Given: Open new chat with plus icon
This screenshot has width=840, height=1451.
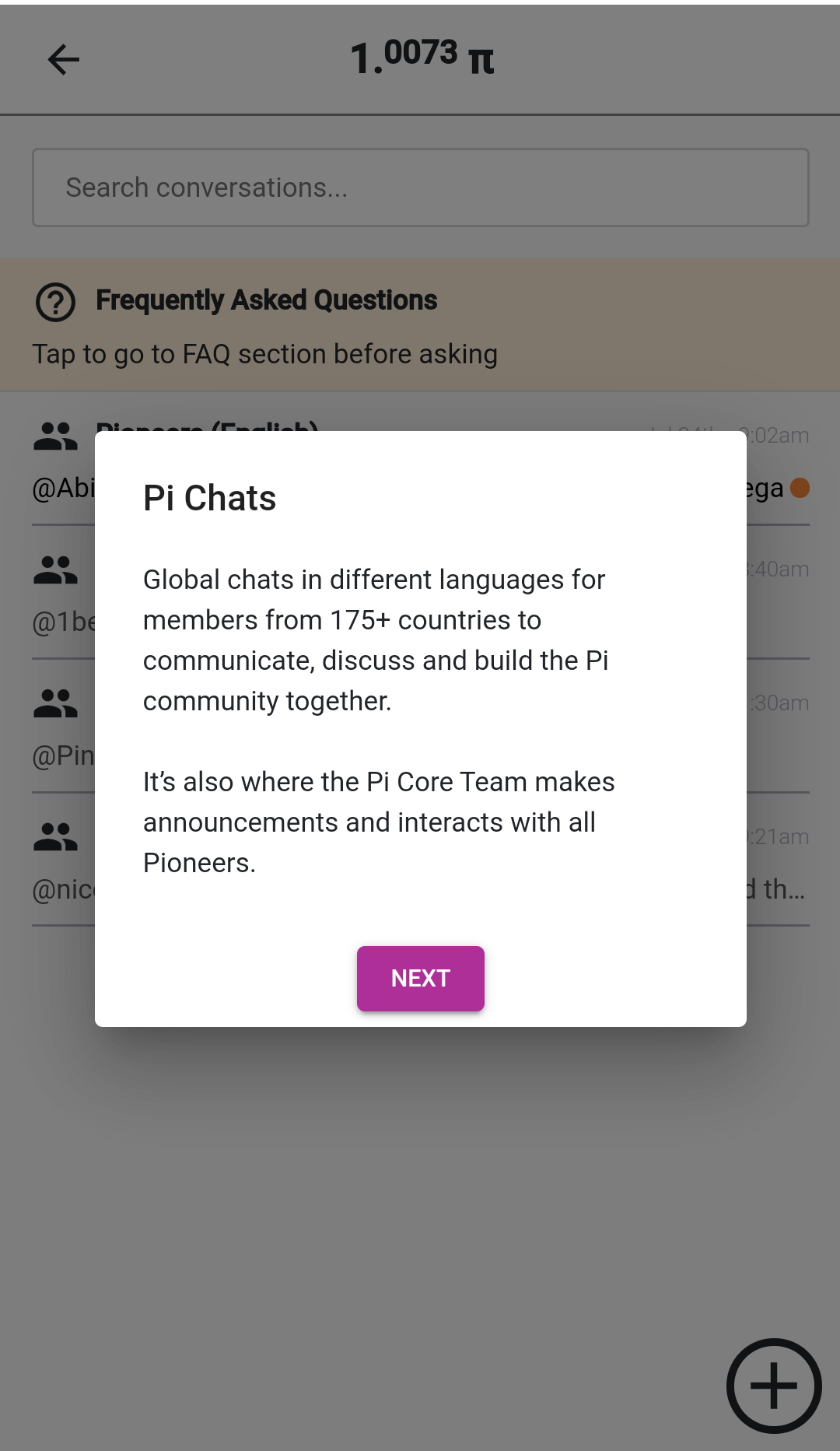Looking at the screenshot, I should pyautogui.click(x=774, y=1386).
